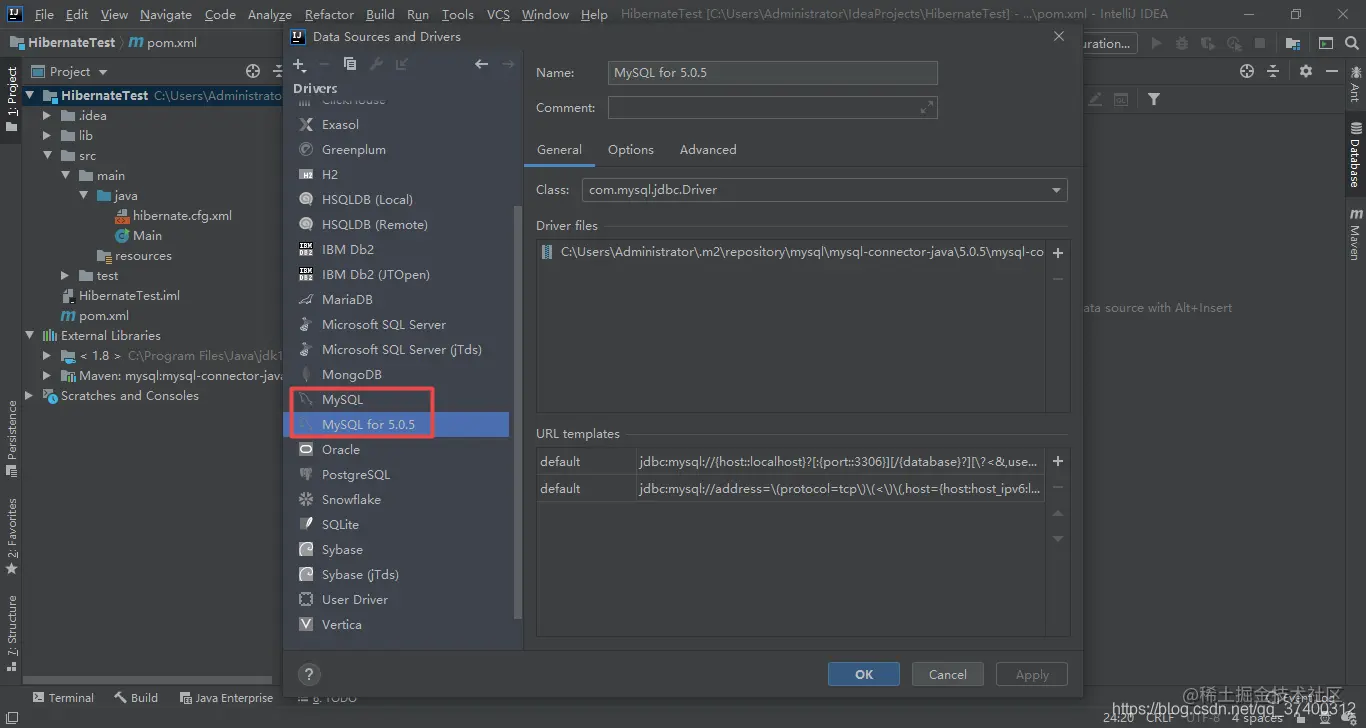Collapse the HibernateTest project root
Viewport: 1366px width, 728px height.
coord(30,96)
